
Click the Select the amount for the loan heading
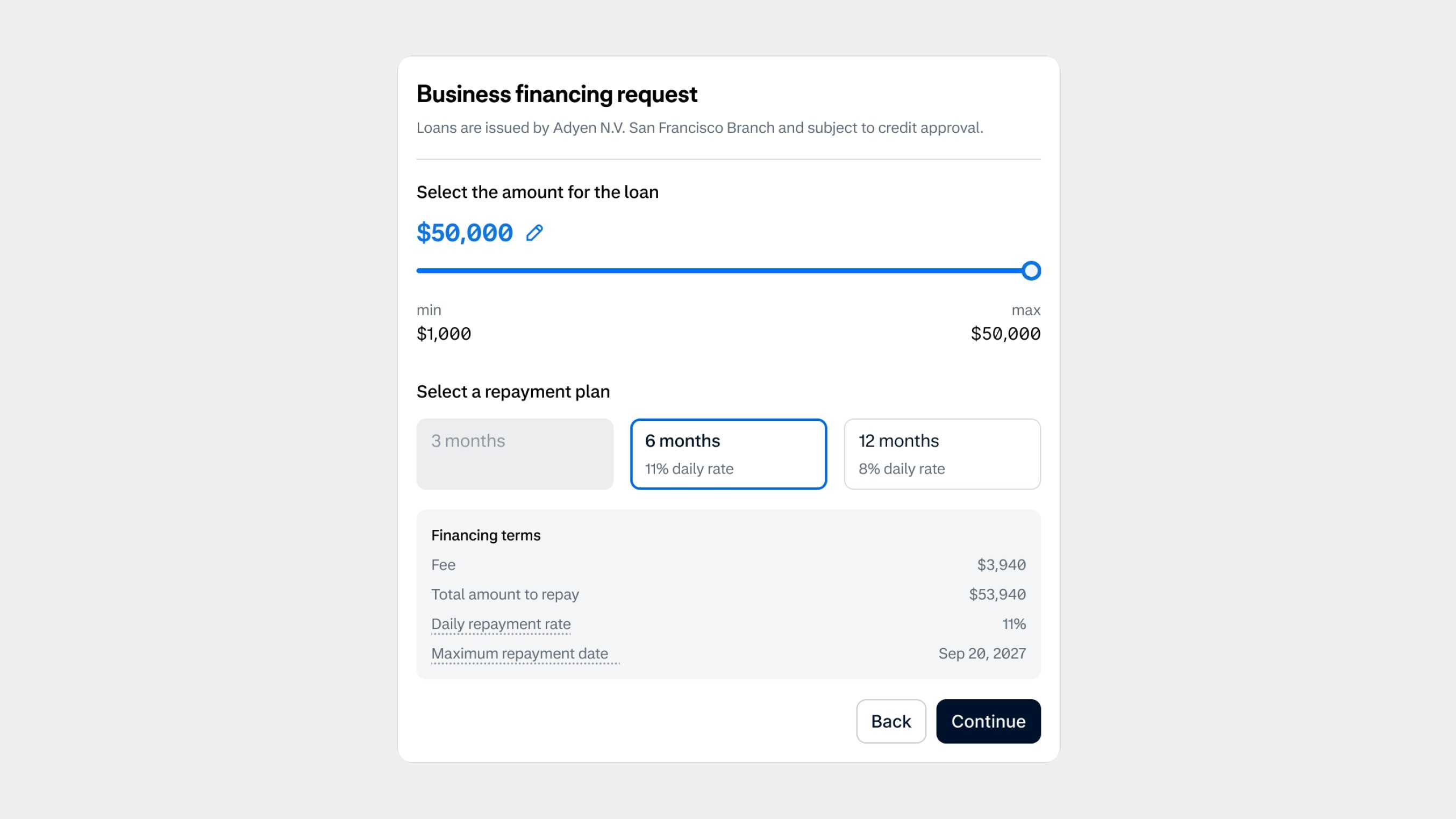pos(538,192)
